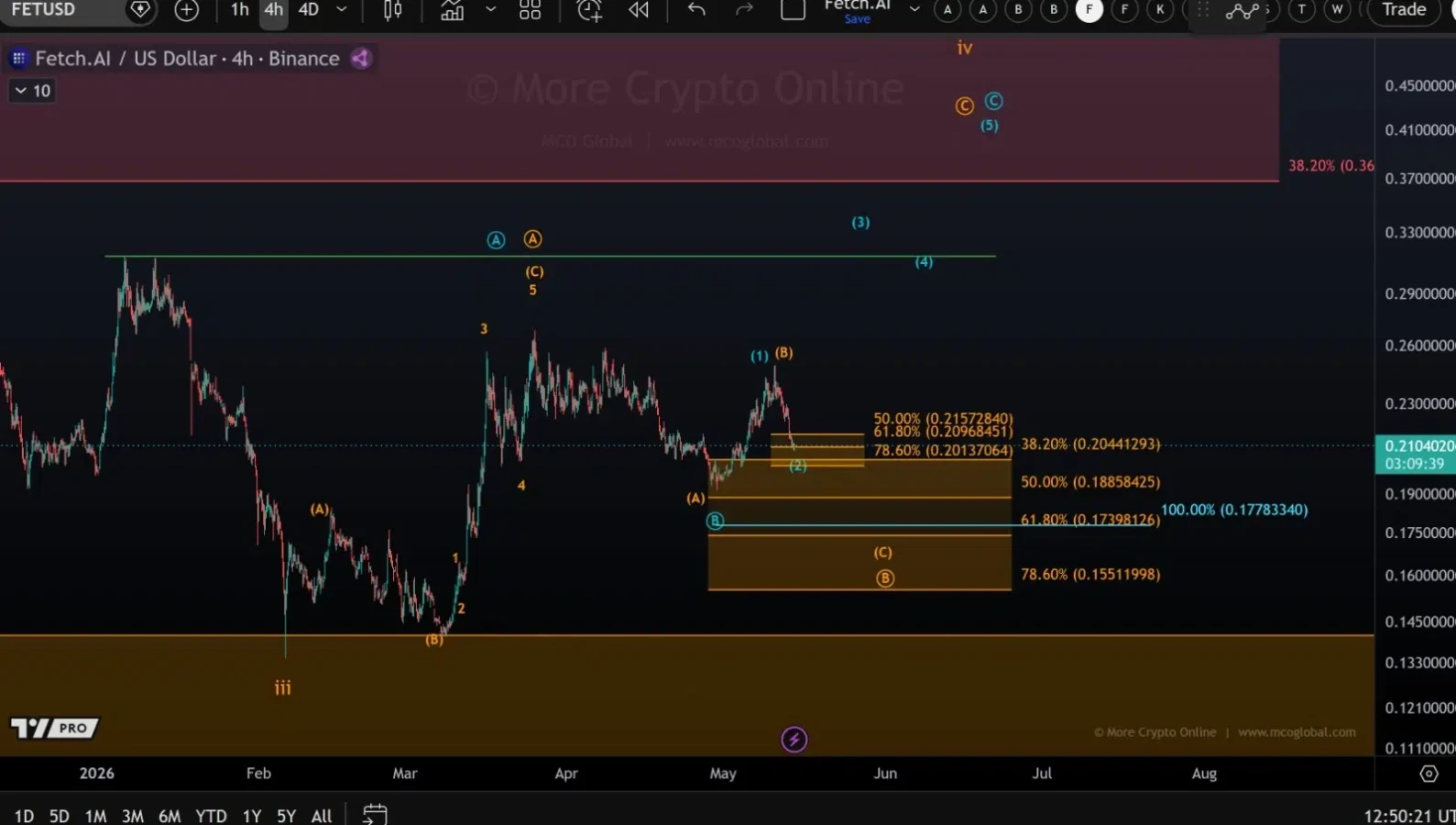Screen dimensions: 1456x825
Task: Switch to the 1h timeframe
Action: (x=240, y=10)
